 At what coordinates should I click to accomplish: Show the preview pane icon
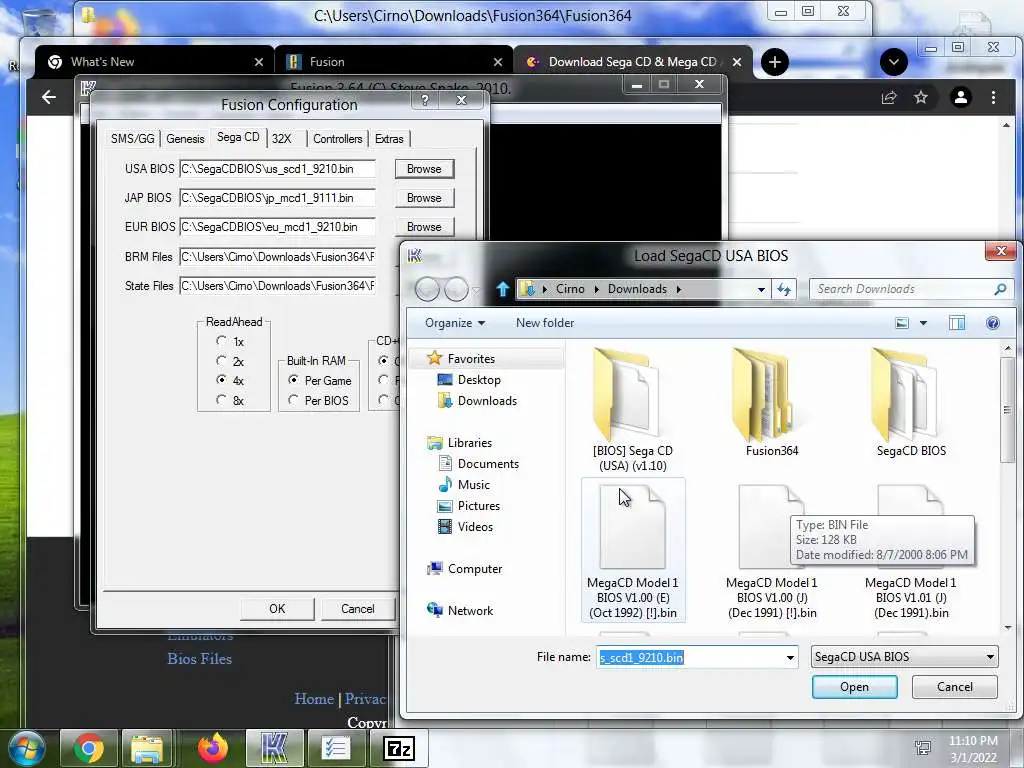(957, 323)
